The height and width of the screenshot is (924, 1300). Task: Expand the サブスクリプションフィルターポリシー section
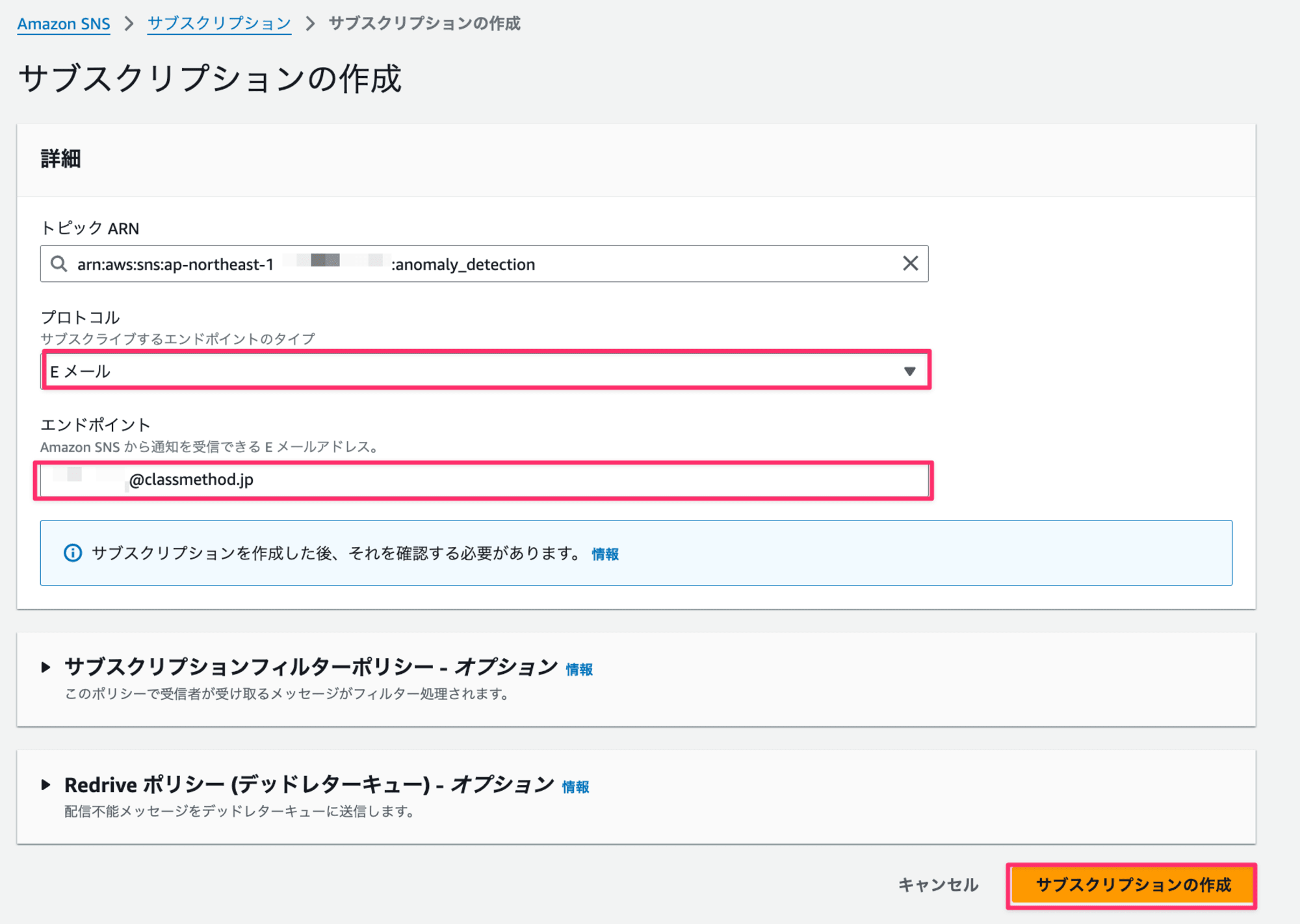[45, 667]
